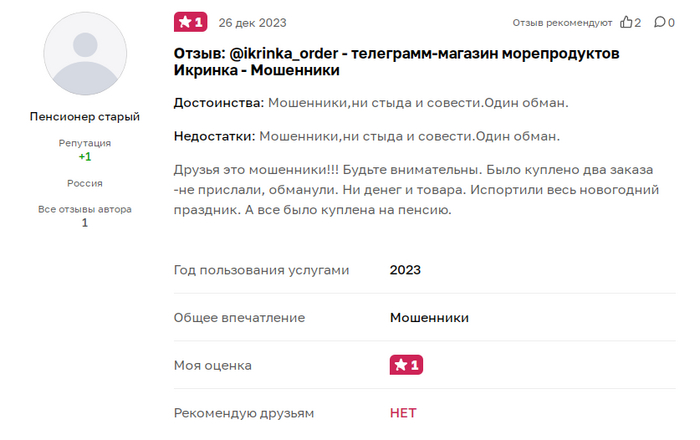Click the review paragraph starting Друзья это мошенники
Image resolution: width=700 pixels, height=440 pixels.
pos(410,187)
